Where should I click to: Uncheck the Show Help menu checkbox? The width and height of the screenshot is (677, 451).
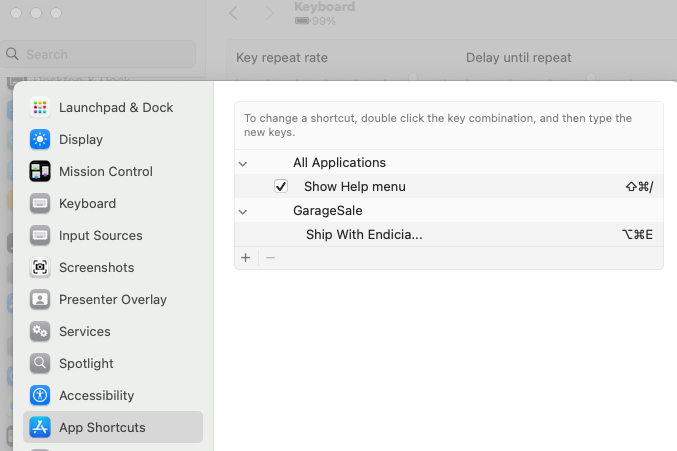click(x=281, y=186)
